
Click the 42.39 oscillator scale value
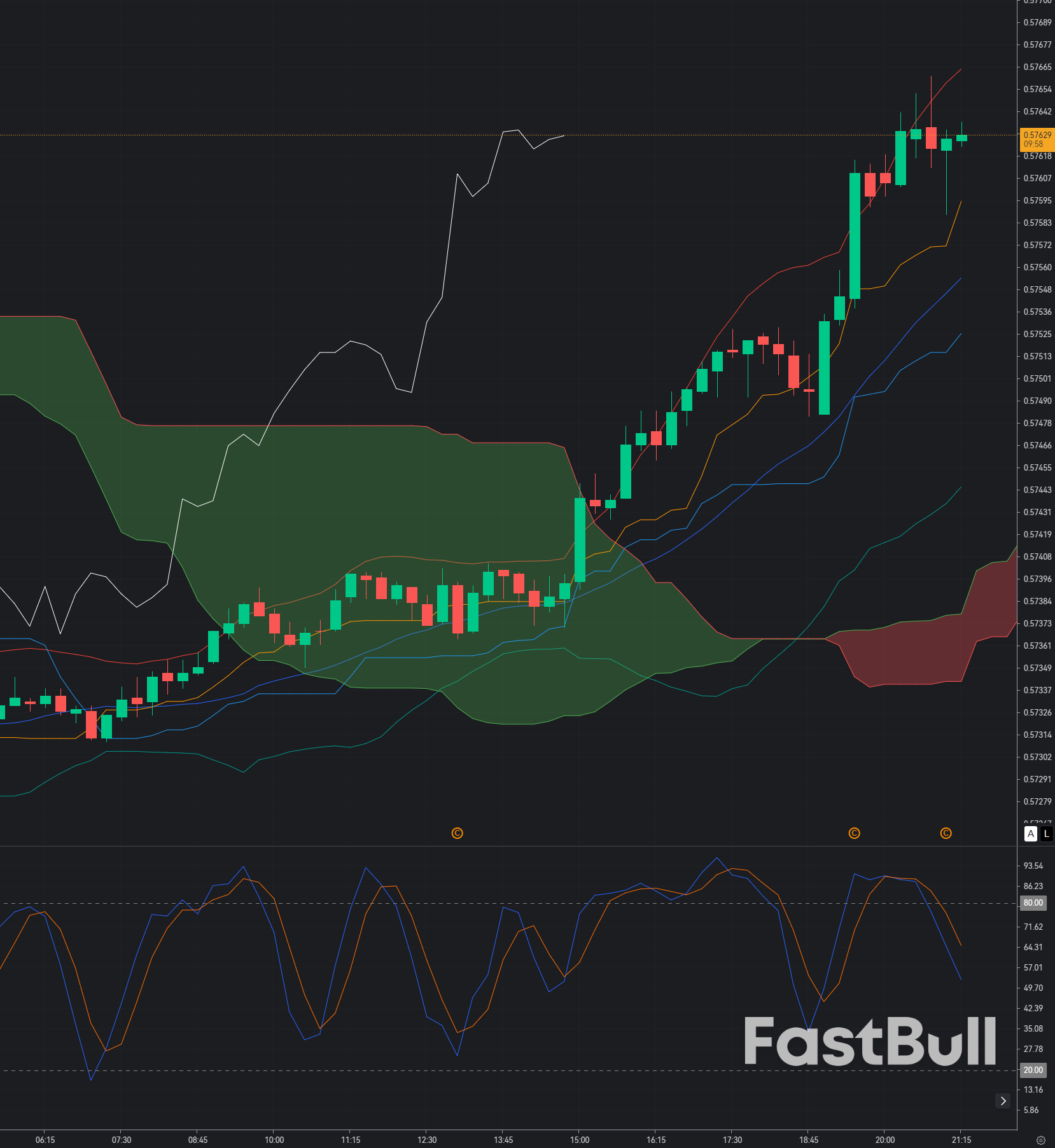pyautogui.click(x=1033, y=1008)
